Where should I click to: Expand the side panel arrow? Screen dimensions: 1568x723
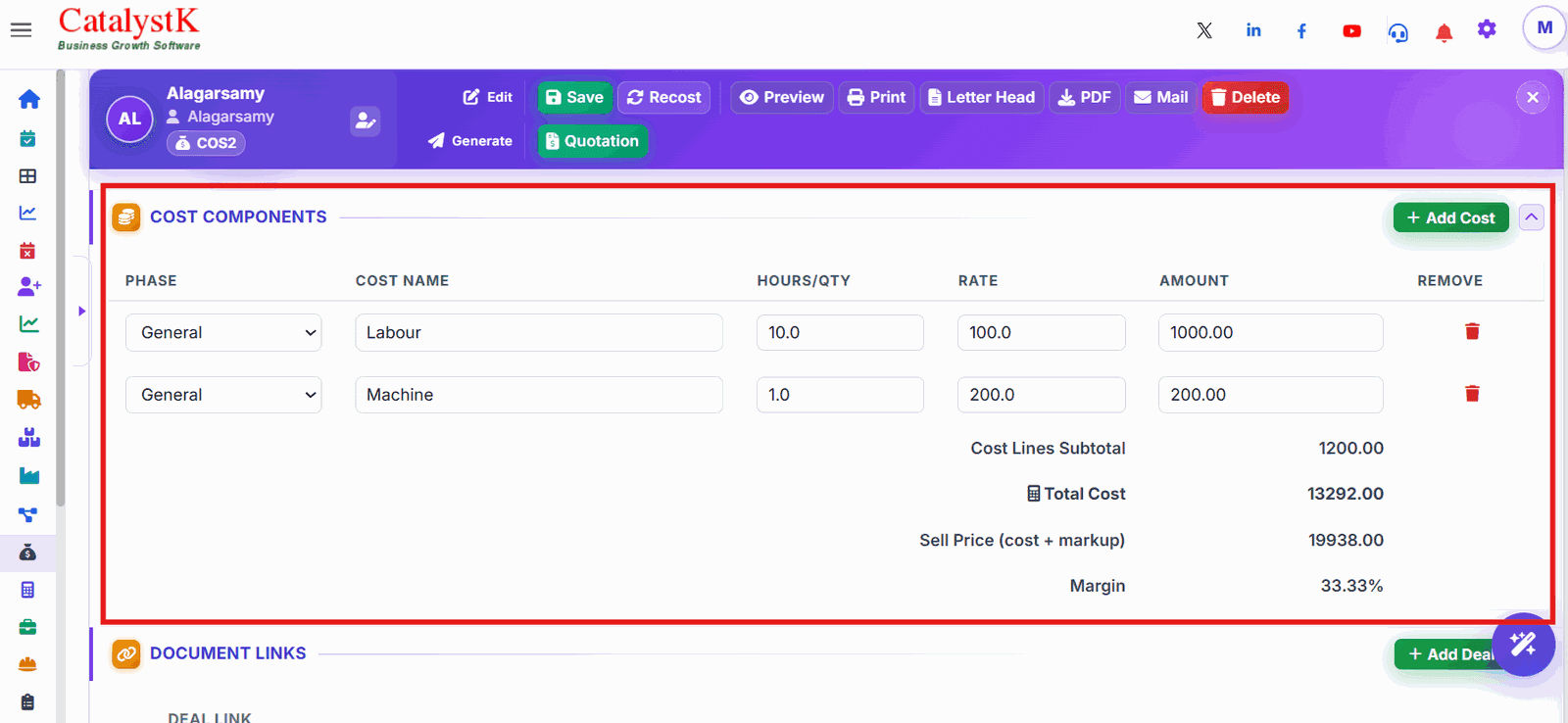tap(81, 312)
